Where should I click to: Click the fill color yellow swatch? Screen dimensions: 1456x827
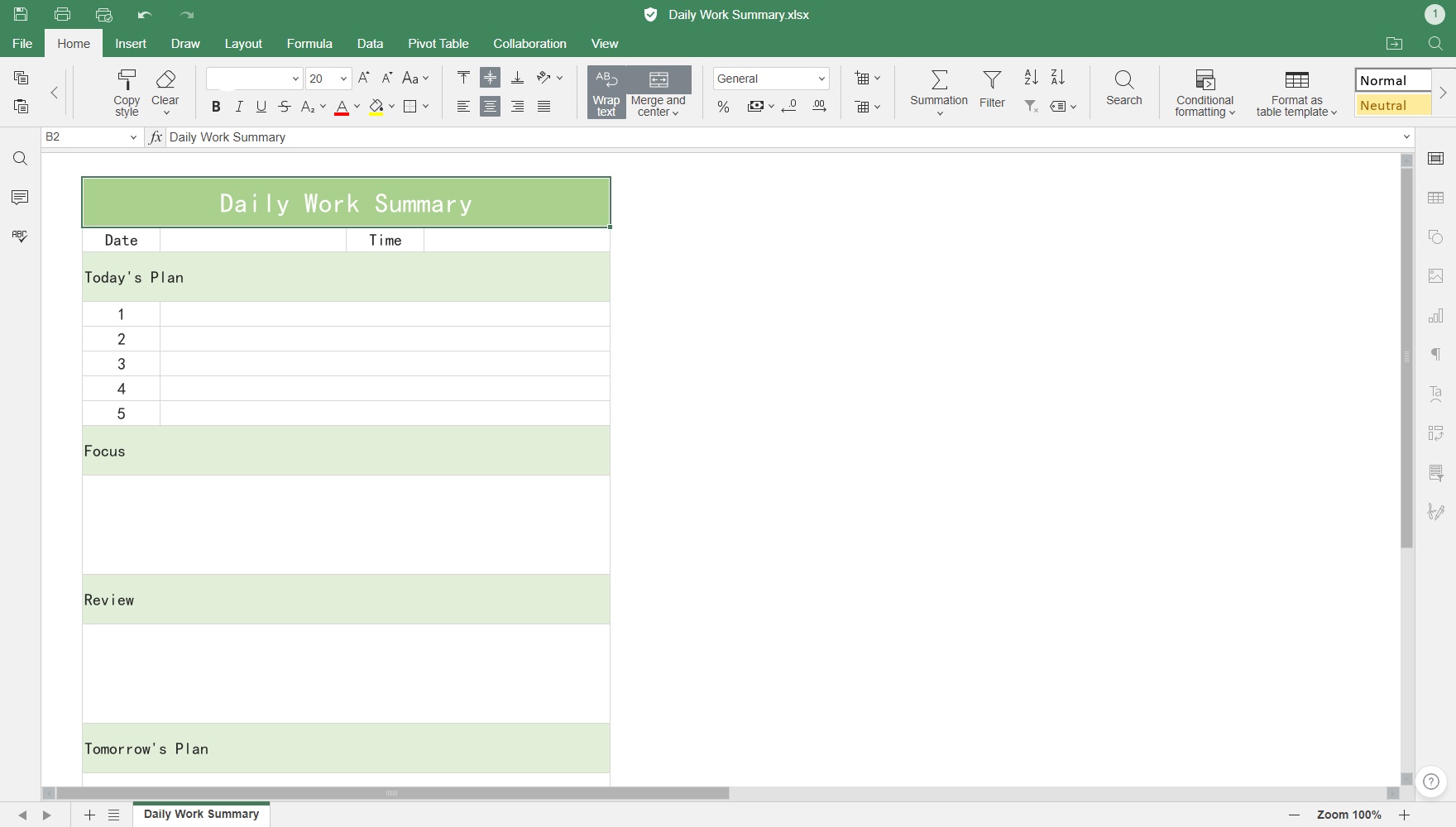pyautogui.click(x=376, y=107)
